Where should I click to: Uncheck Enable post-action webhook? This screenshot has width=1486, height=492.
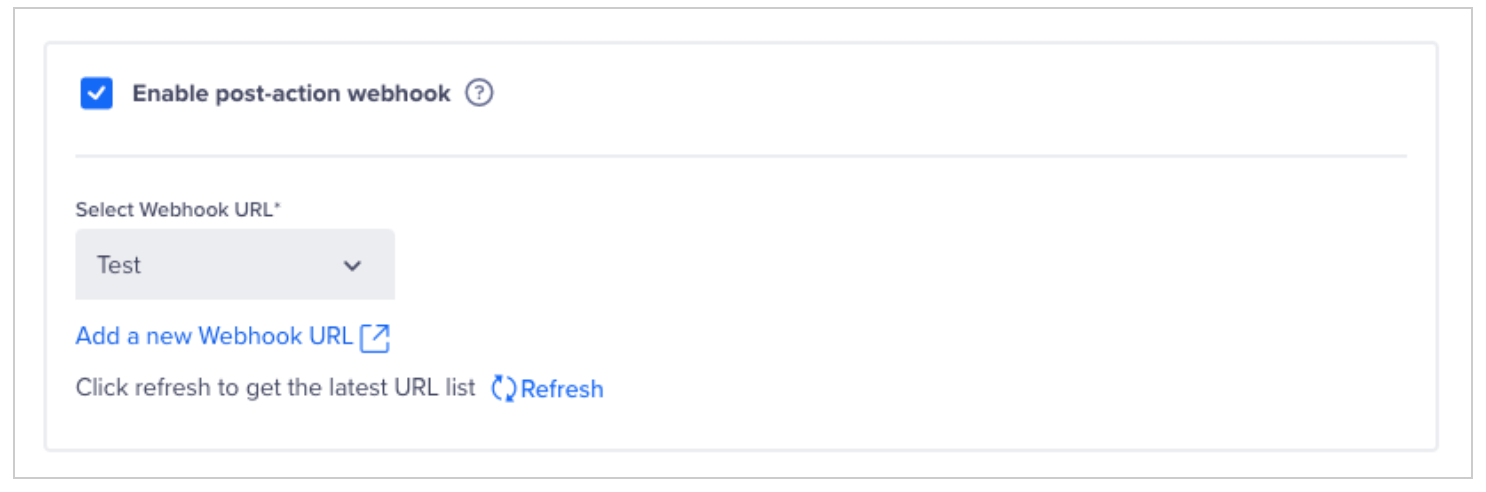click(97, 94)
